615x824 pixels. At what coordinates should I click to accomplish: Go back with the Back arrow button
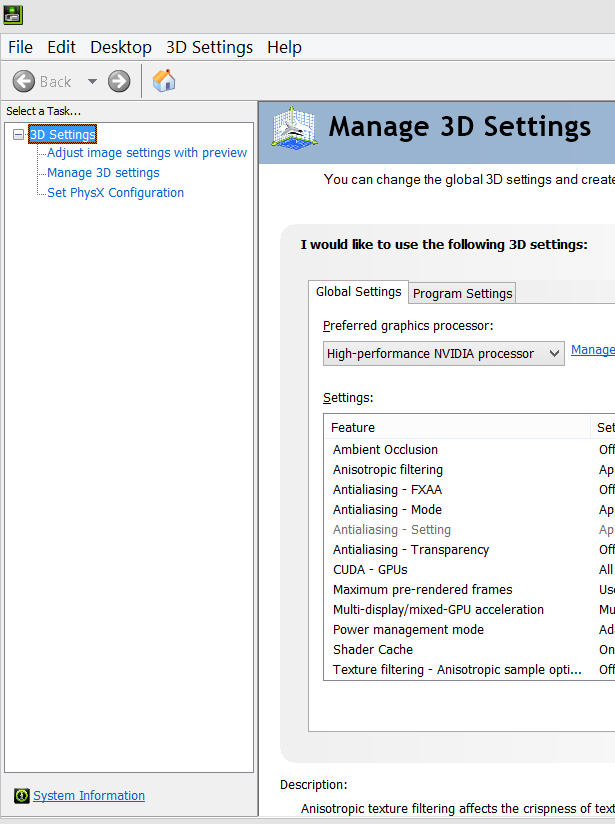[24, 81]
